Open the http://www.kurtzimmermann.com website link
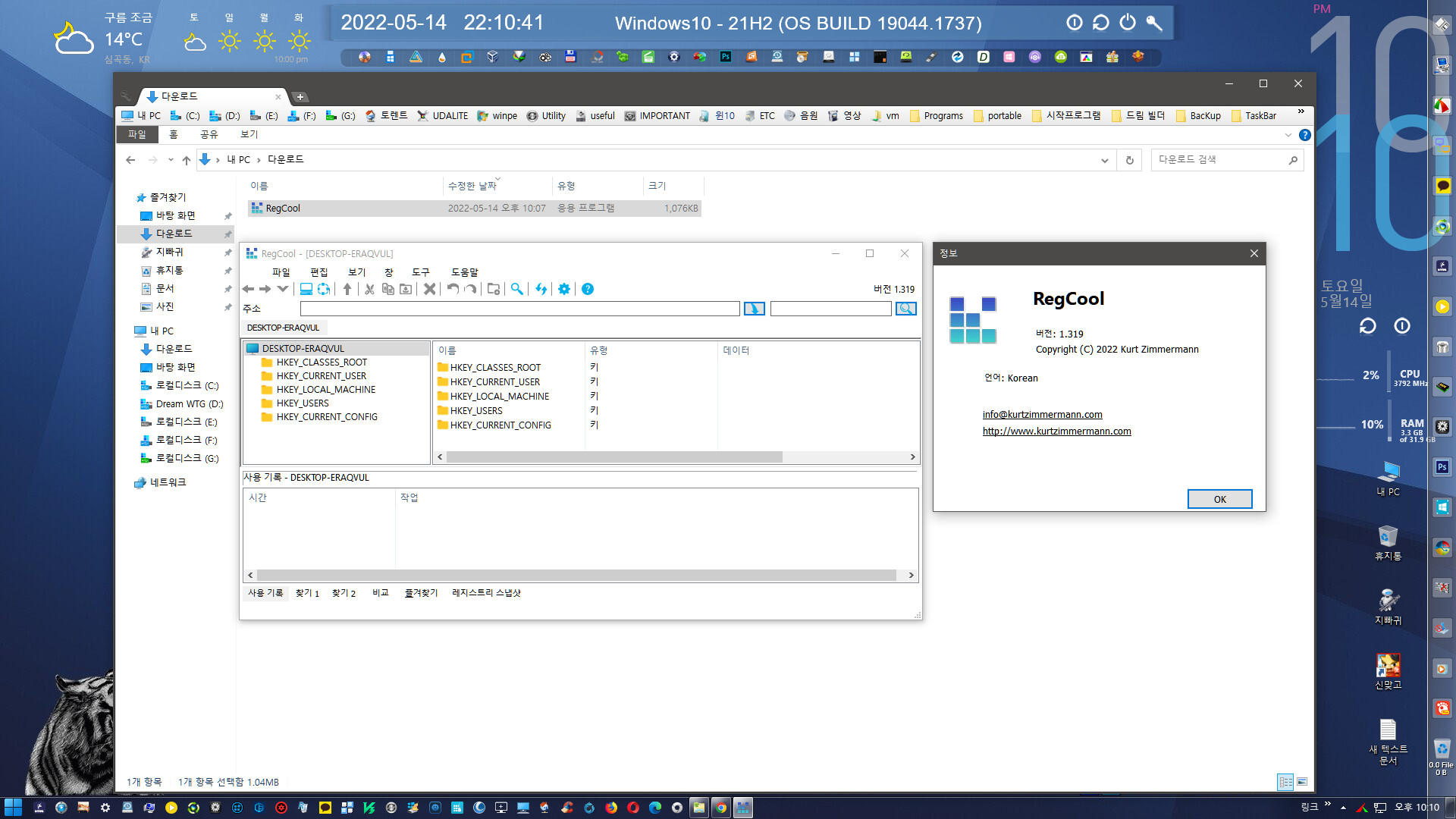This screenshot has width=1456, height=819. coord(1056,431)
